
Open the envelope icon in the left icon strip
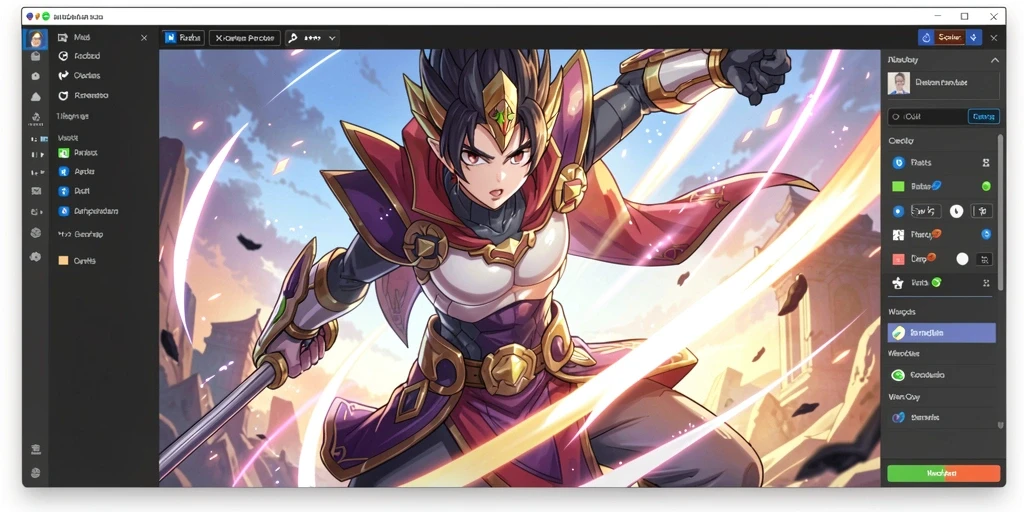(36, 191)
